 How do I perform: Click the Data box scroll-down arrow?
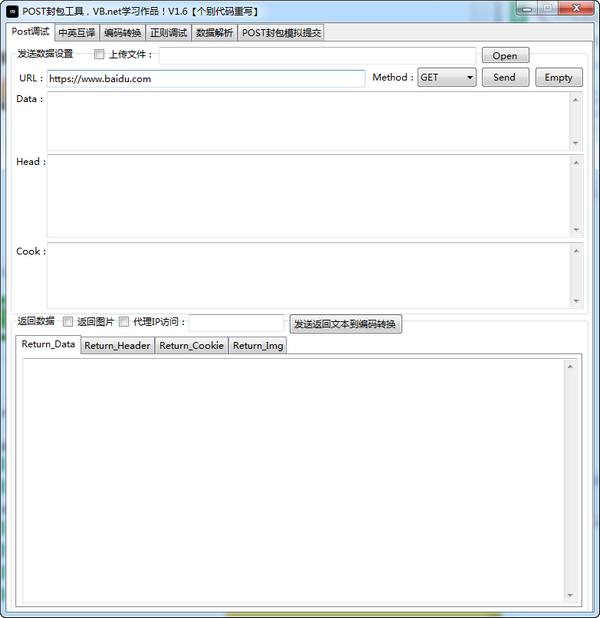click(x=575, y=143)
